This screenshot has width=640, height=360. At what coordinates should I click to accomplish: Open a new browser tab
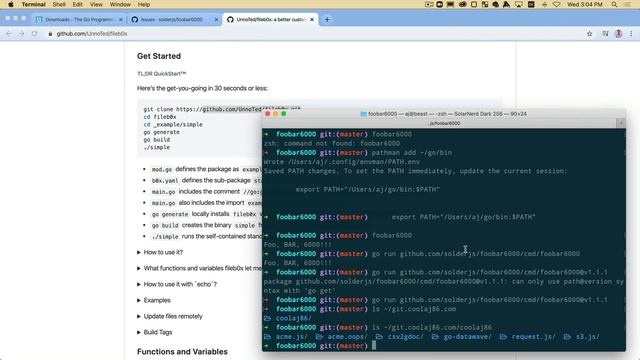327,20
